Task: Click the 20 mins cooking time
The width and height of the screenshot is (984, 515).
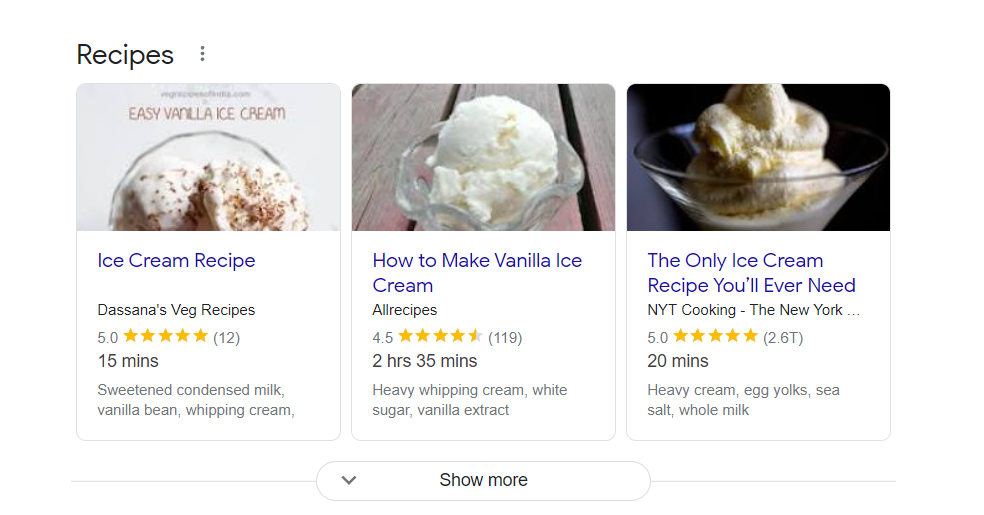Action: 678,361
